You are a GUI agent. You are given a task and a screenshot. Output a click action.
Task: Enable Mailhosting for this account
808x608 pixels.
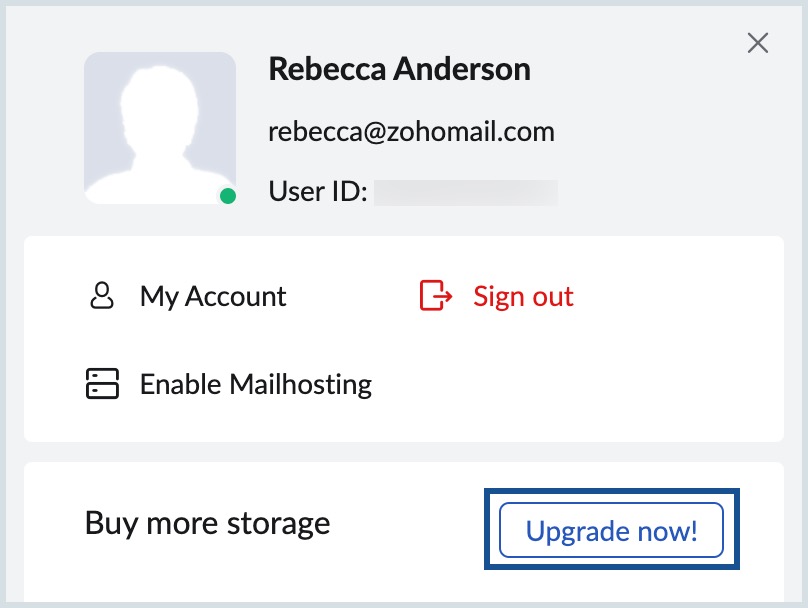256,384
